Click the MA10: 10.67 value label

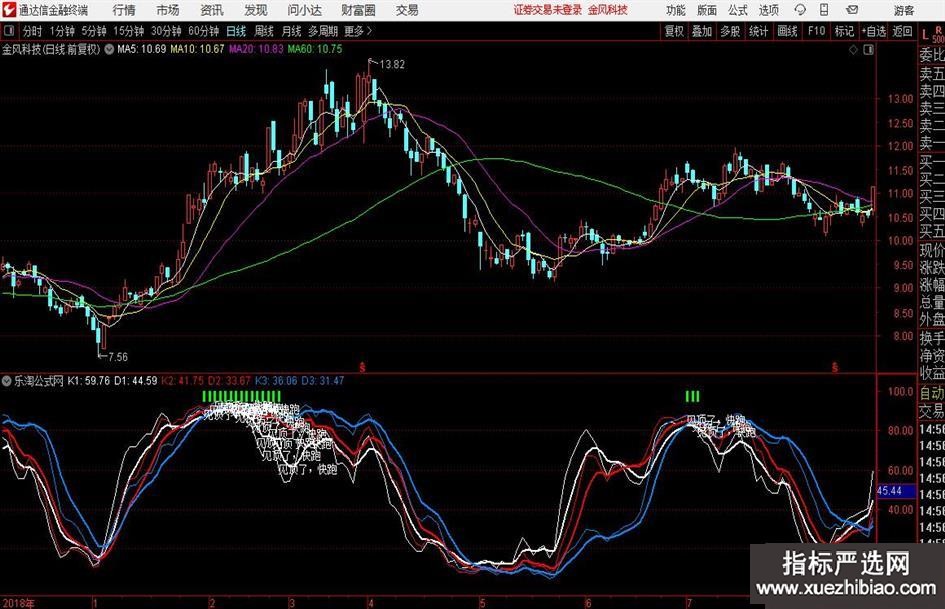198,49
